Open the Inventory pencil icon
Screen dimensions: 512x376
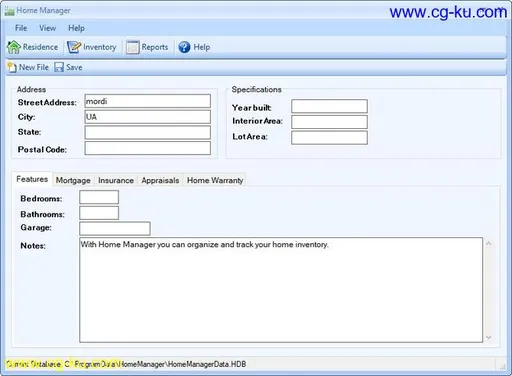pos(74,47)
